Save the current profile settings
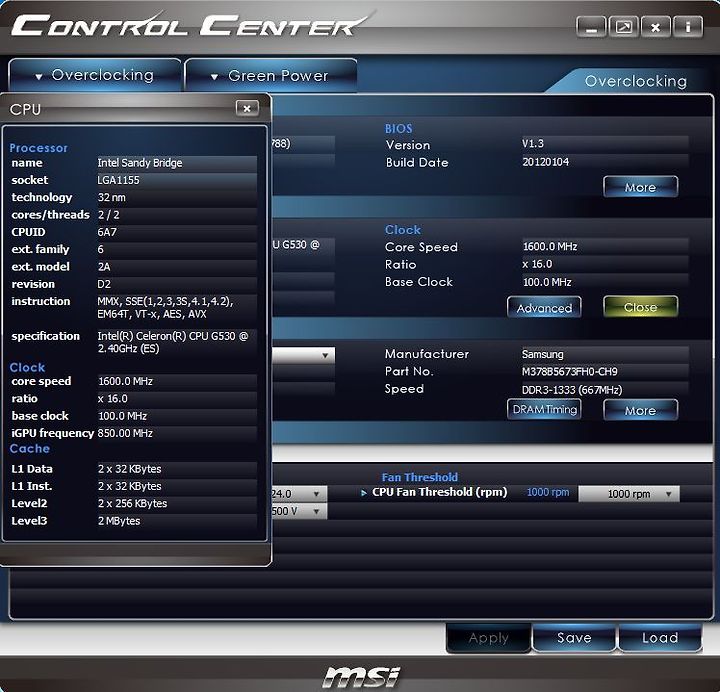This screenshot has height=692, width=720. click(x=574, y=638)
